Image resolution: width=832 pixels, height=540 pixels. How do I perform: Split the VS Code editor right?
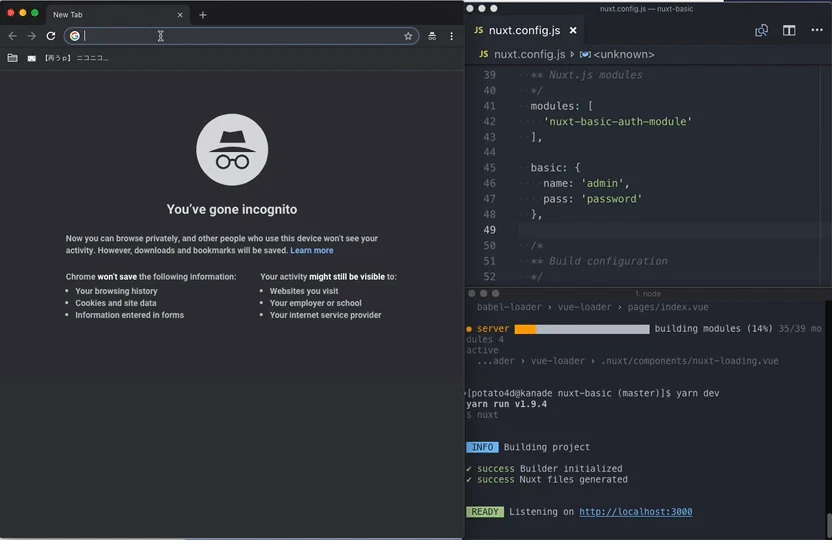[789, 30]
